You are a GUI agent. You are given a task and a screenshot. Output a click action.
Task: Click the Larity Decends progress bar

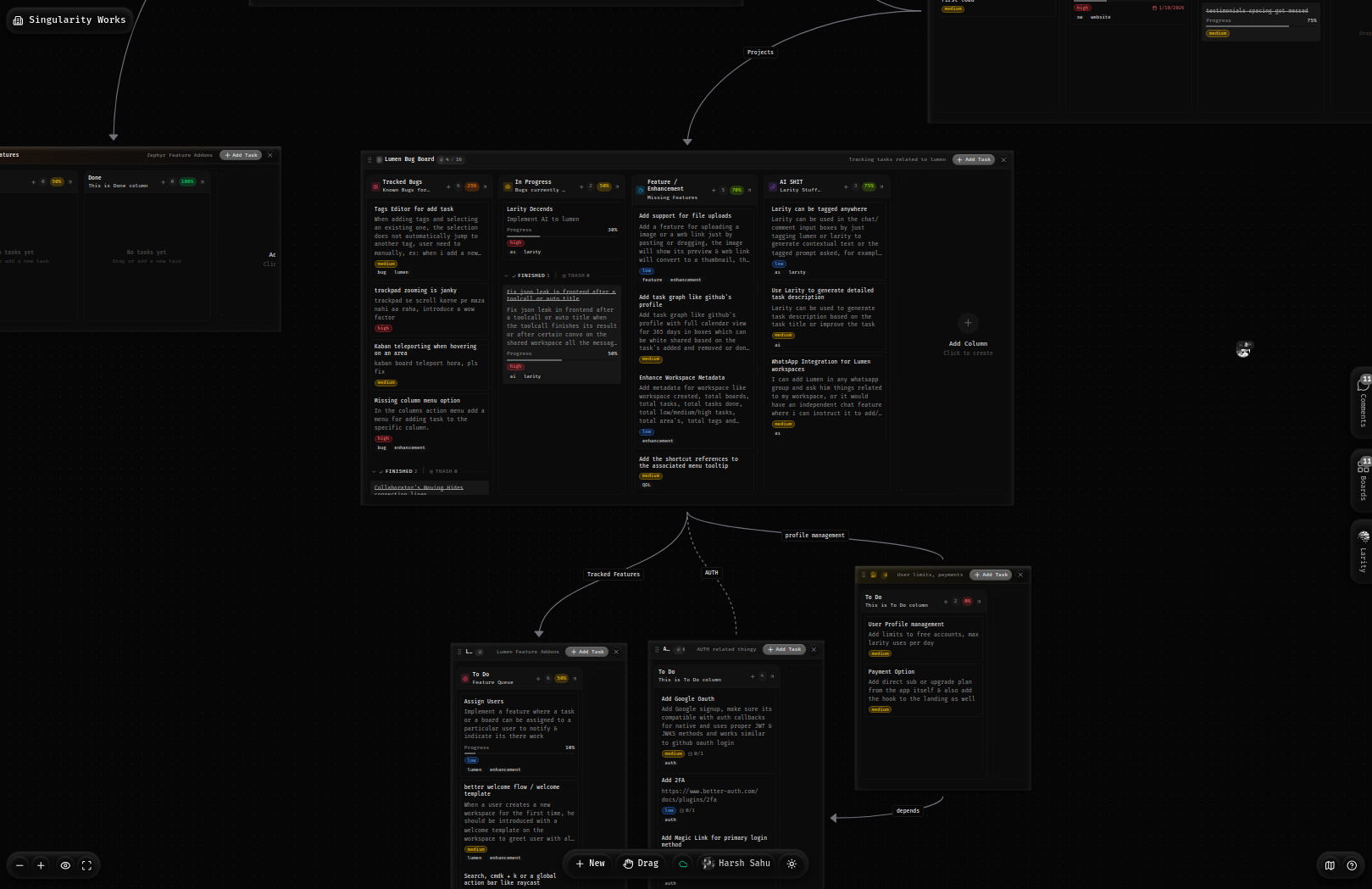click(562, 236)
